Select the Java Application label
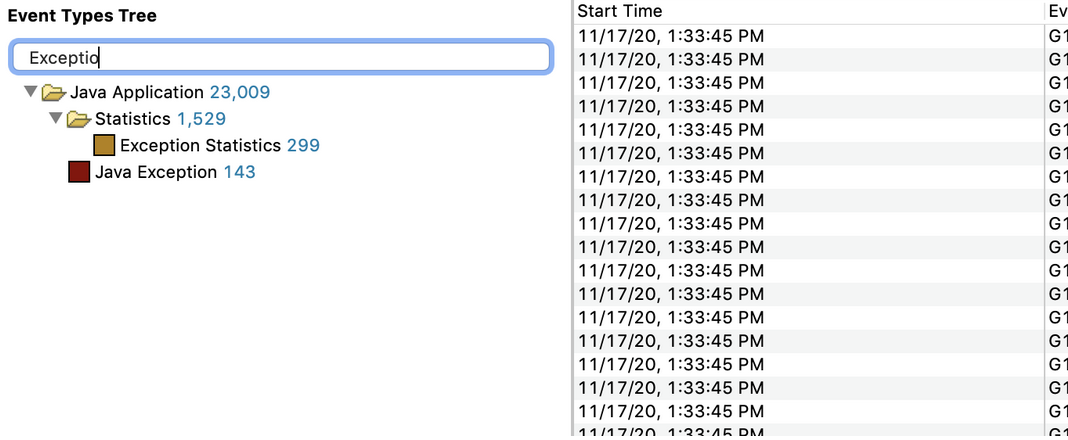The image size is (1068, 440). [137, 93]
